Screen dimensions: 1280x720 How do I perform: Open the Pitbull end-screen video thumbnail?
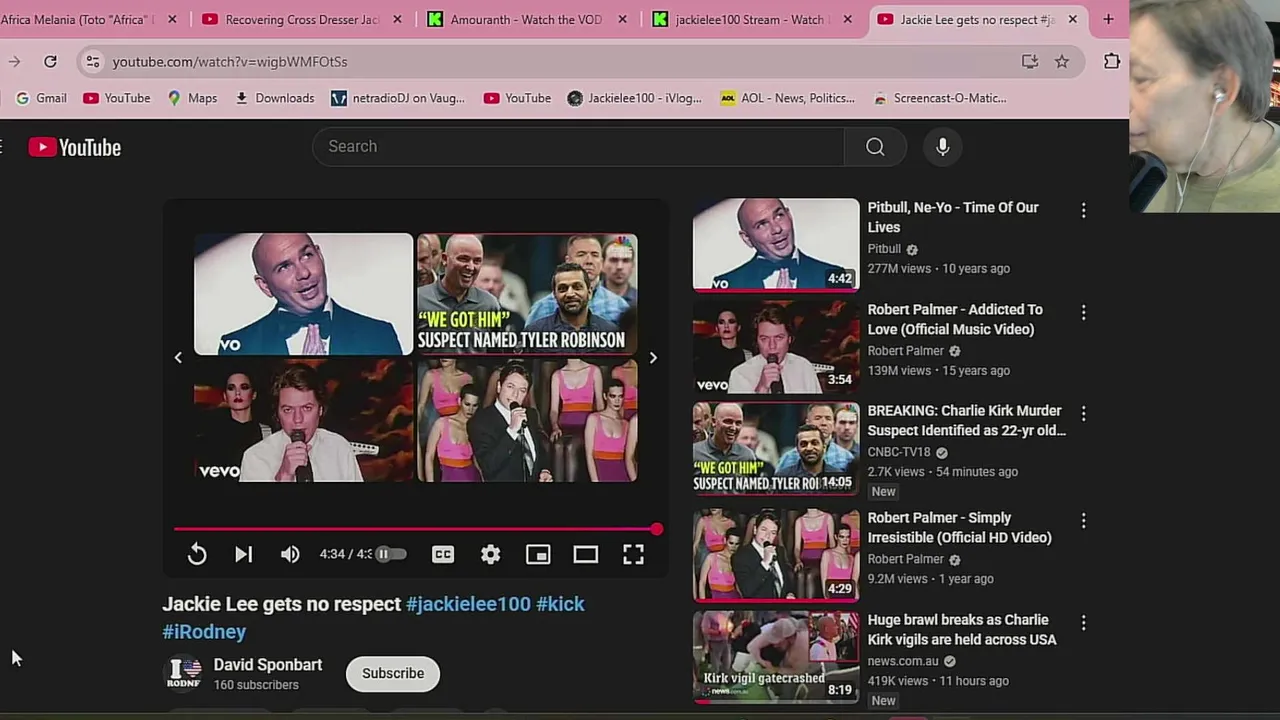[303, 294]
